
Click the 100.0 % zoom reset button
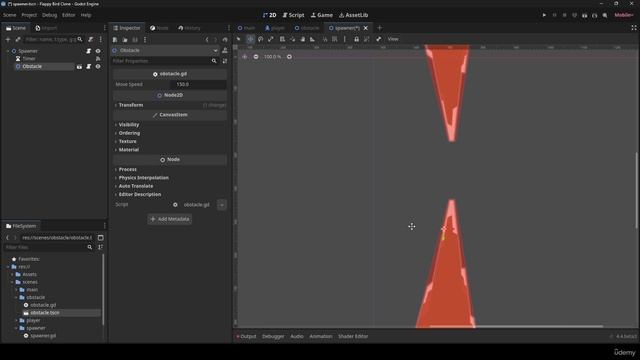[273, 57]
